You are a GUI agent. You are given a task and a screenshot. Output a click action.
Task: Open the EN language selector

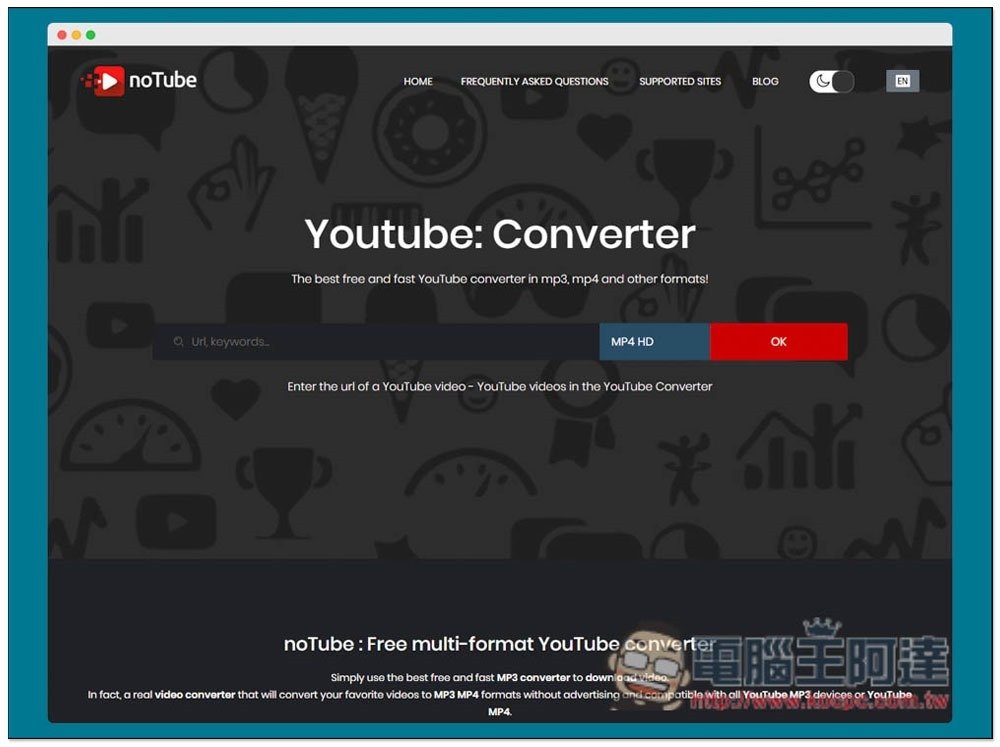coord(902,82)
